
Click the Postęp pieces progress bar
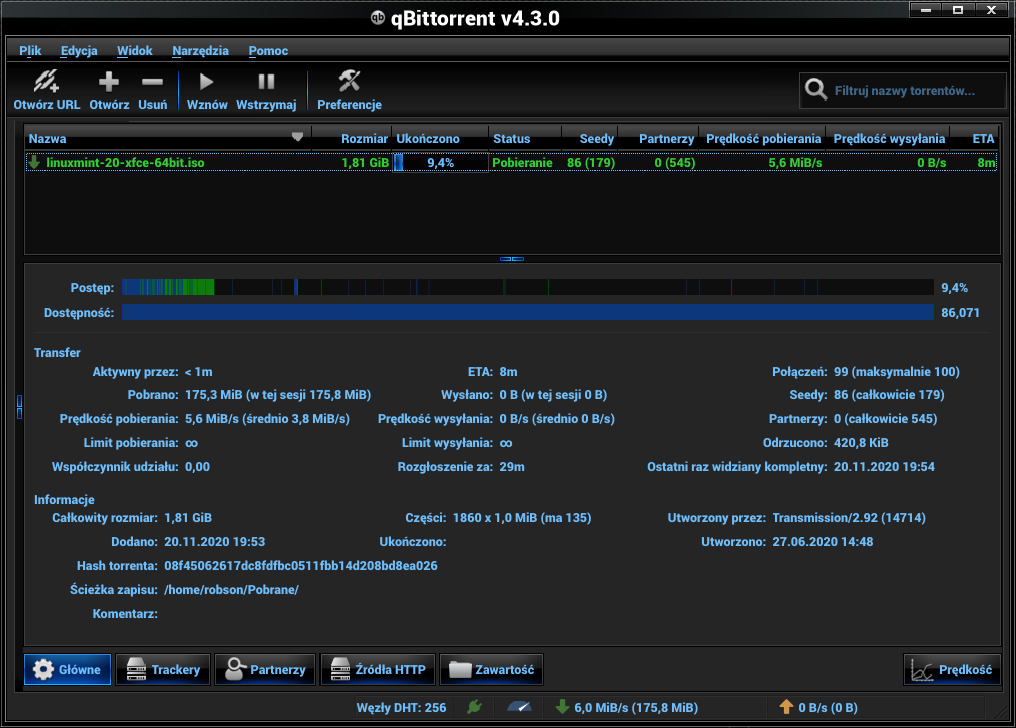click(527, 287)
